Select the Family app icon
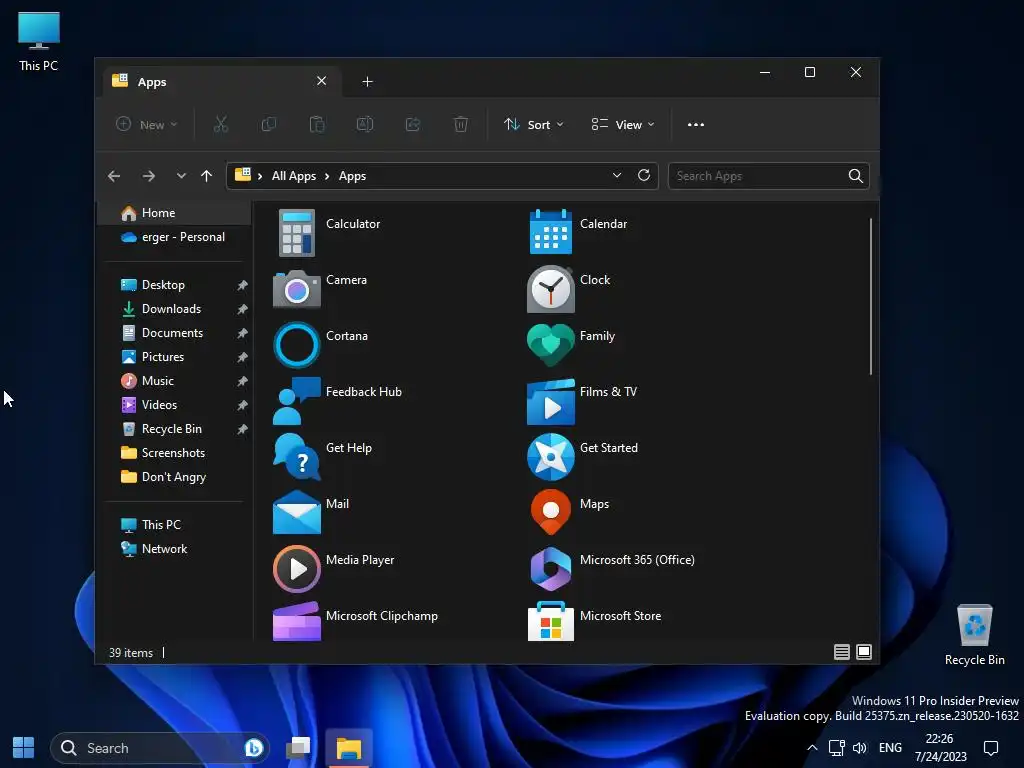 [x=551, y=345]
